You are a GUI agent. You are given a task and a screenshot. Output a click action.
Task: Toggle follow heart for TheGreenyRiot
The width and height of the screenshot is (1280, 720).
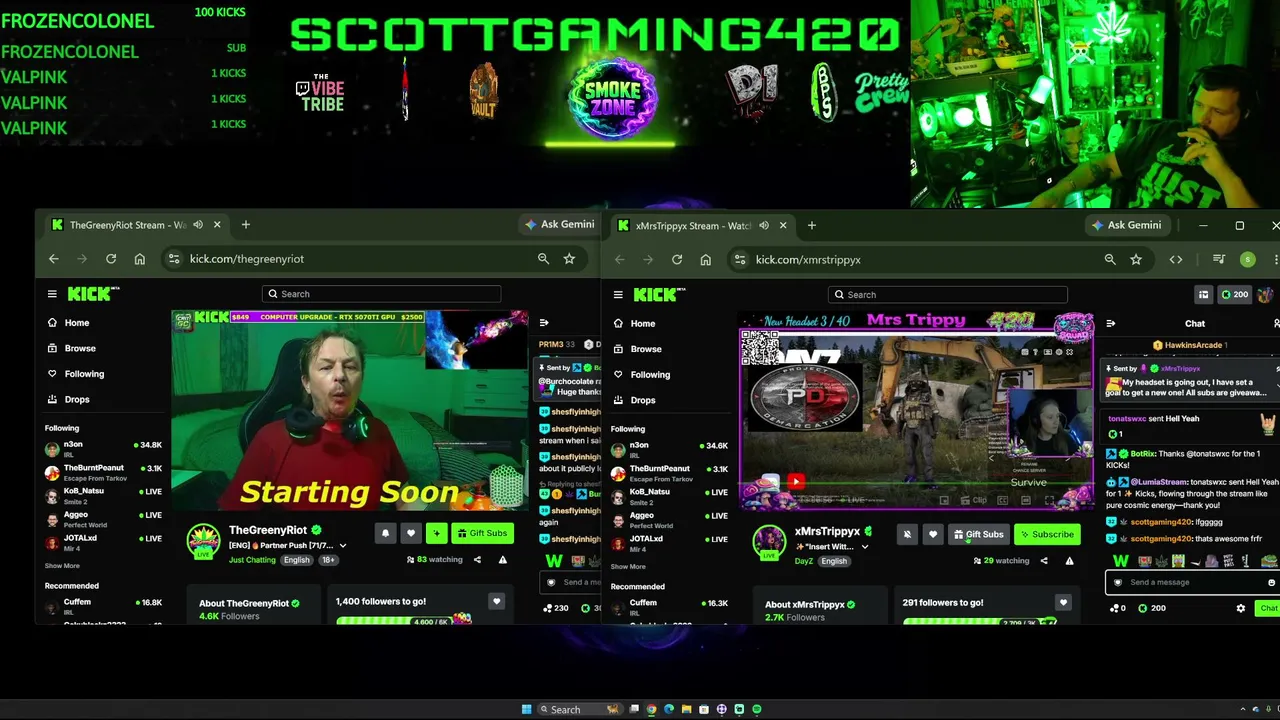click(410, 533)
